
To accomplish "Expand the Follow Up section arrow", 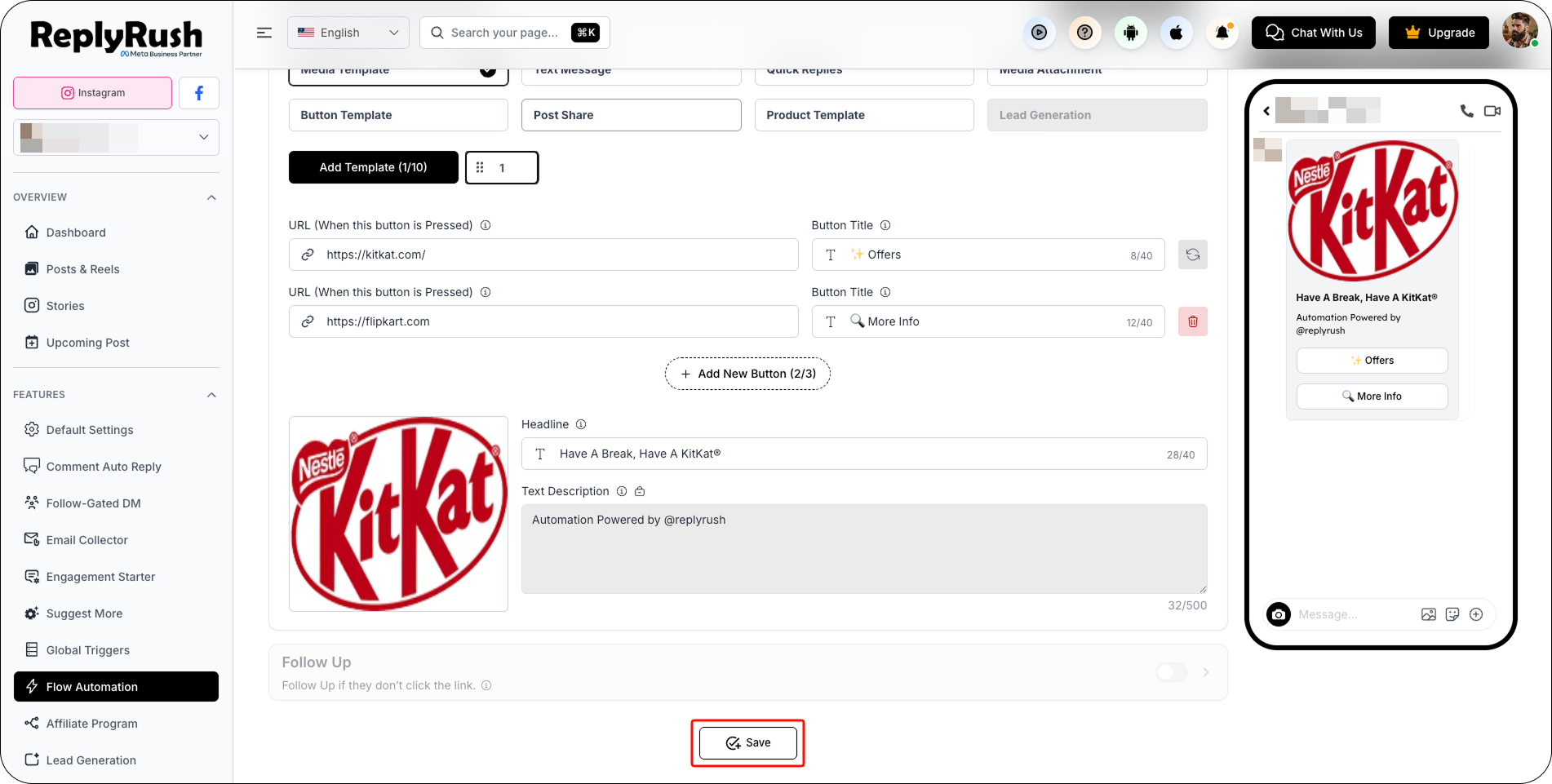I will 1206,672.
